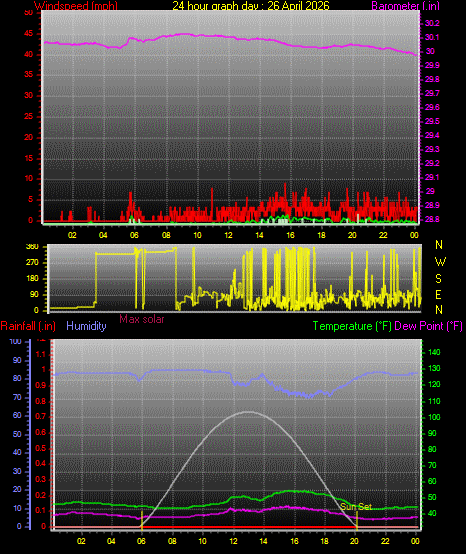Click the '35' windspeed scale value

[28, 75]
